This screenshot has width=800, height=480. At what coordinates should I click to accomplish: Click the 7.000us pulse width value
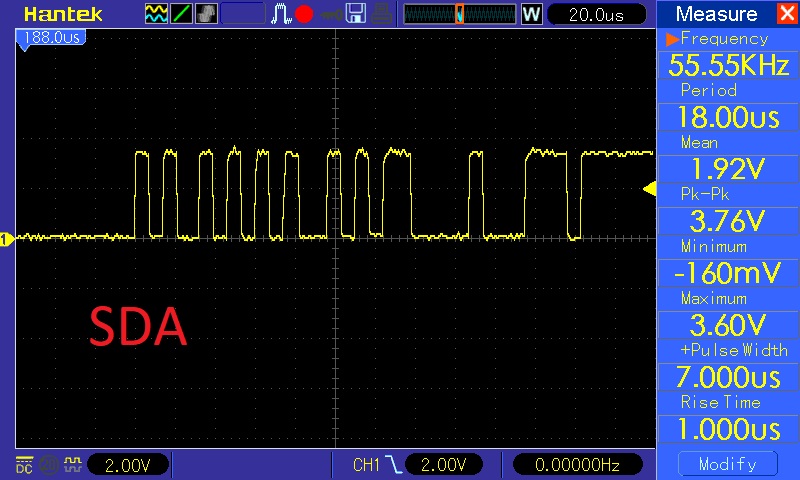coord(728,377)
